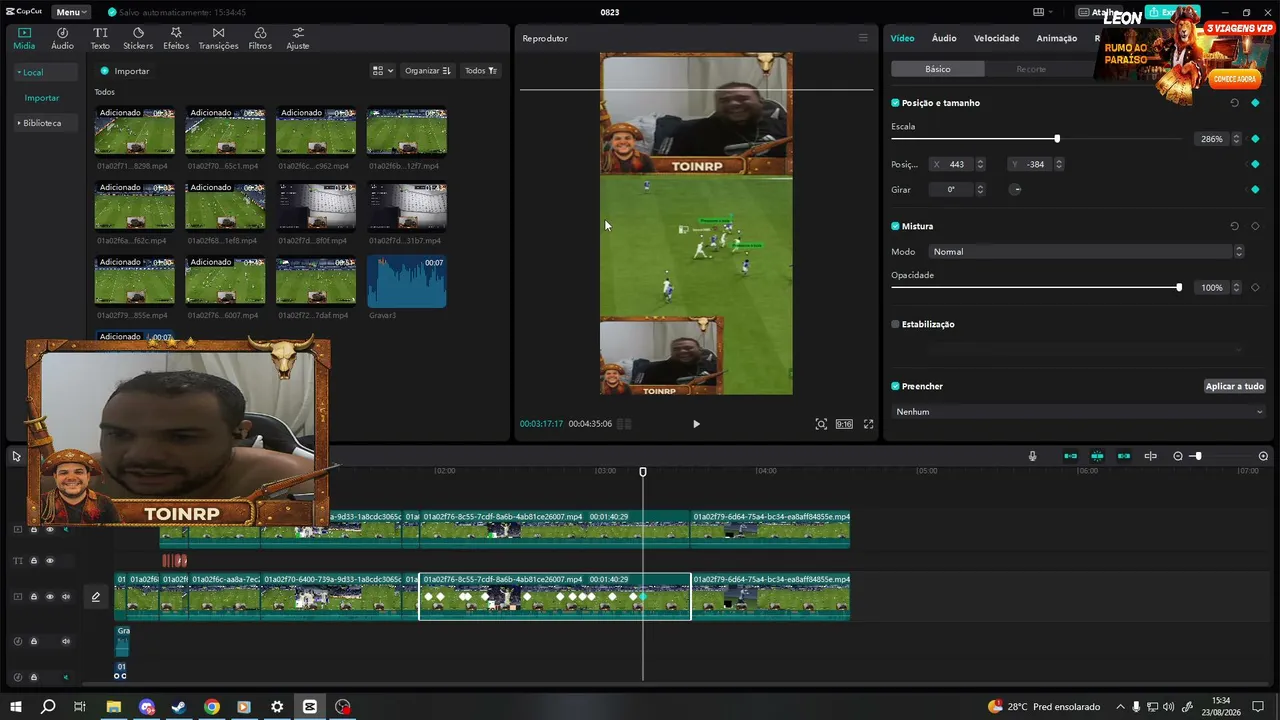
Task: Open the Organizar sort dropdown
Action: 427,71
